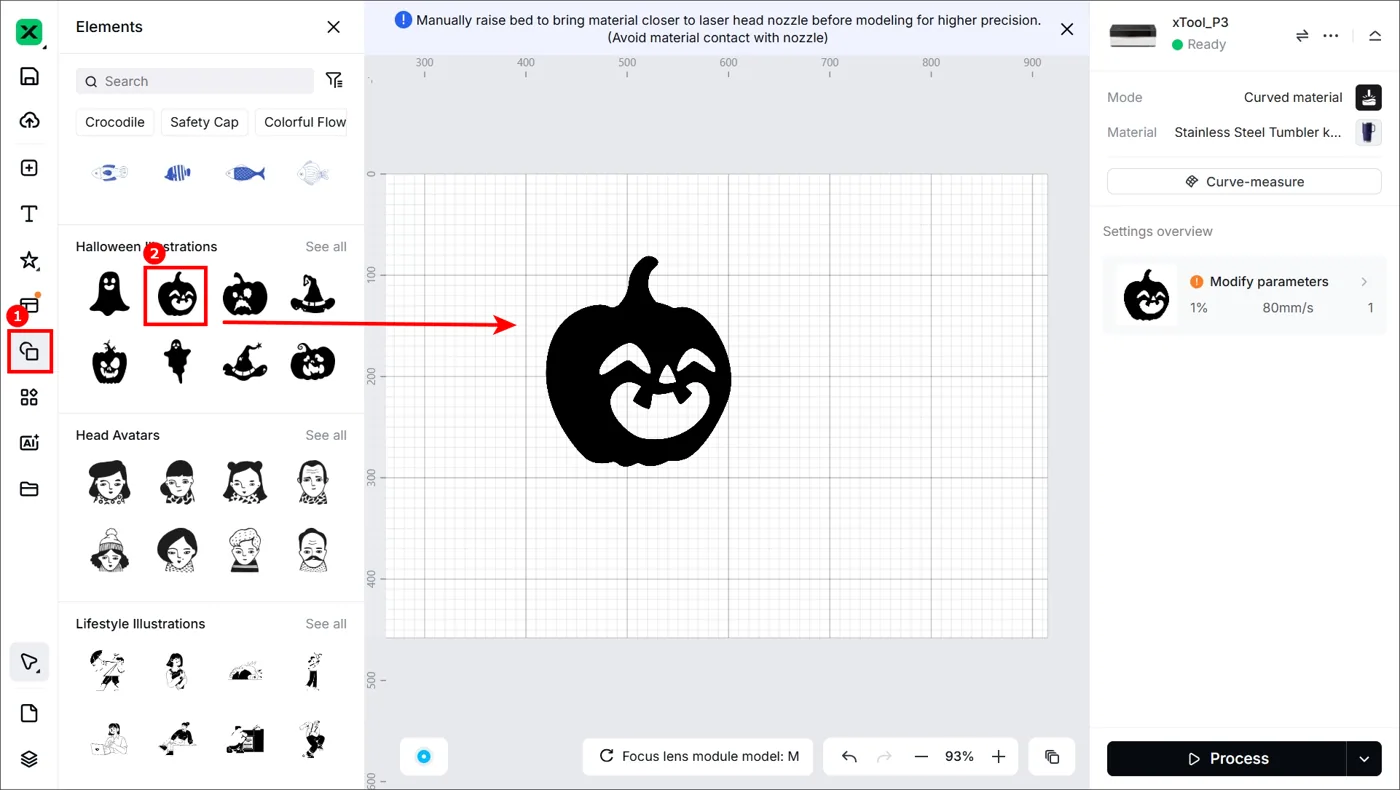Zoom out with the minus button
The width and height of the screenshot is (1400, 790).
click(921, 757)
